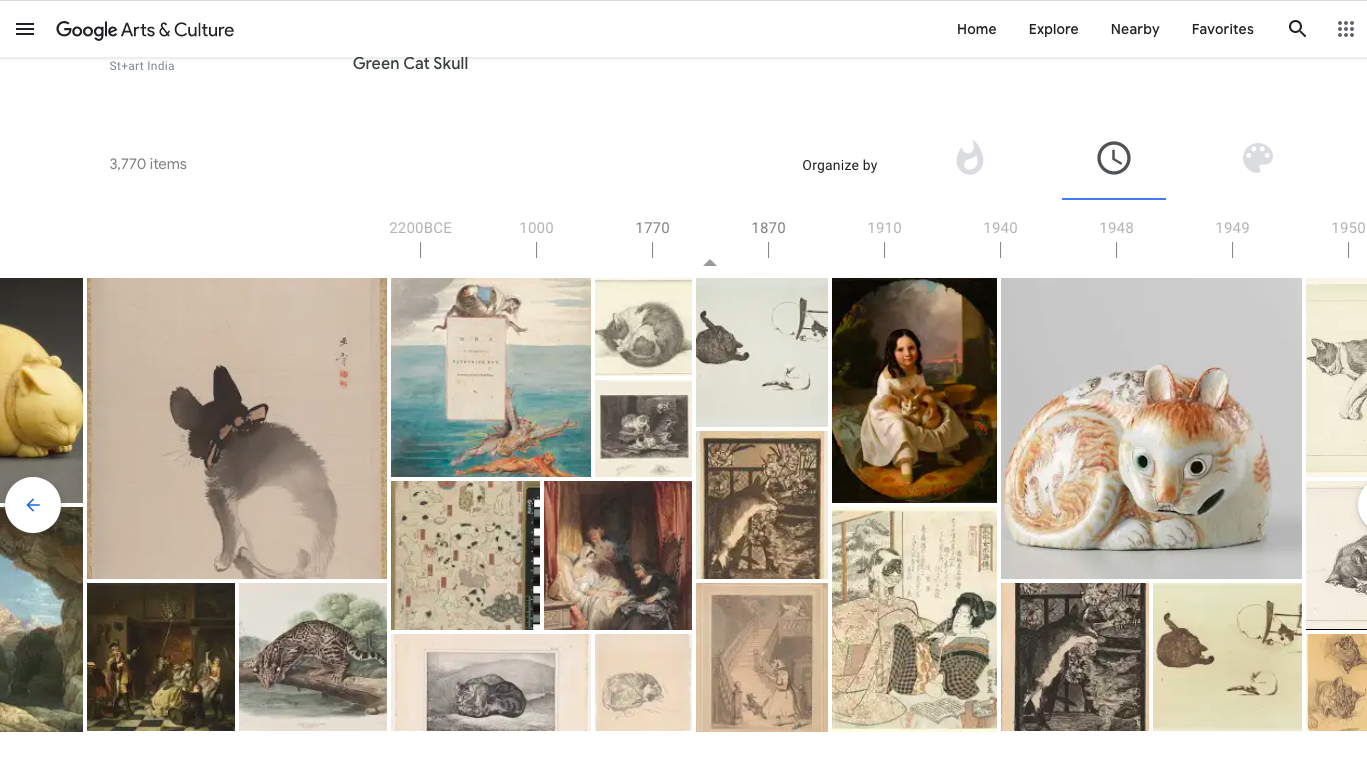Open girl holding cat oval portrait

(x=914, y=390)
